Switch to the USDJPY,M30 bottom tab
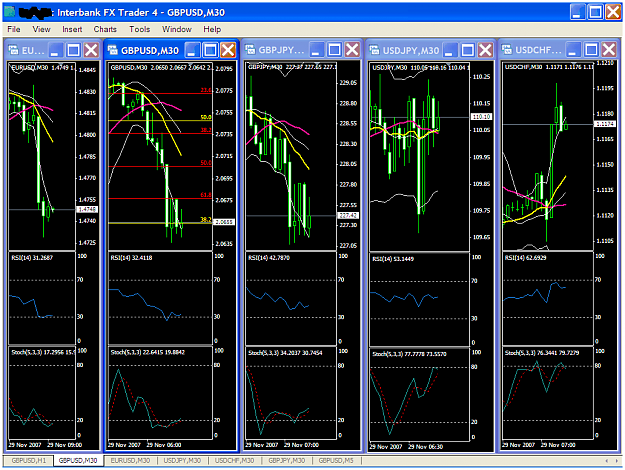Screen dimensions: 625x470 [x=182, y=460]
